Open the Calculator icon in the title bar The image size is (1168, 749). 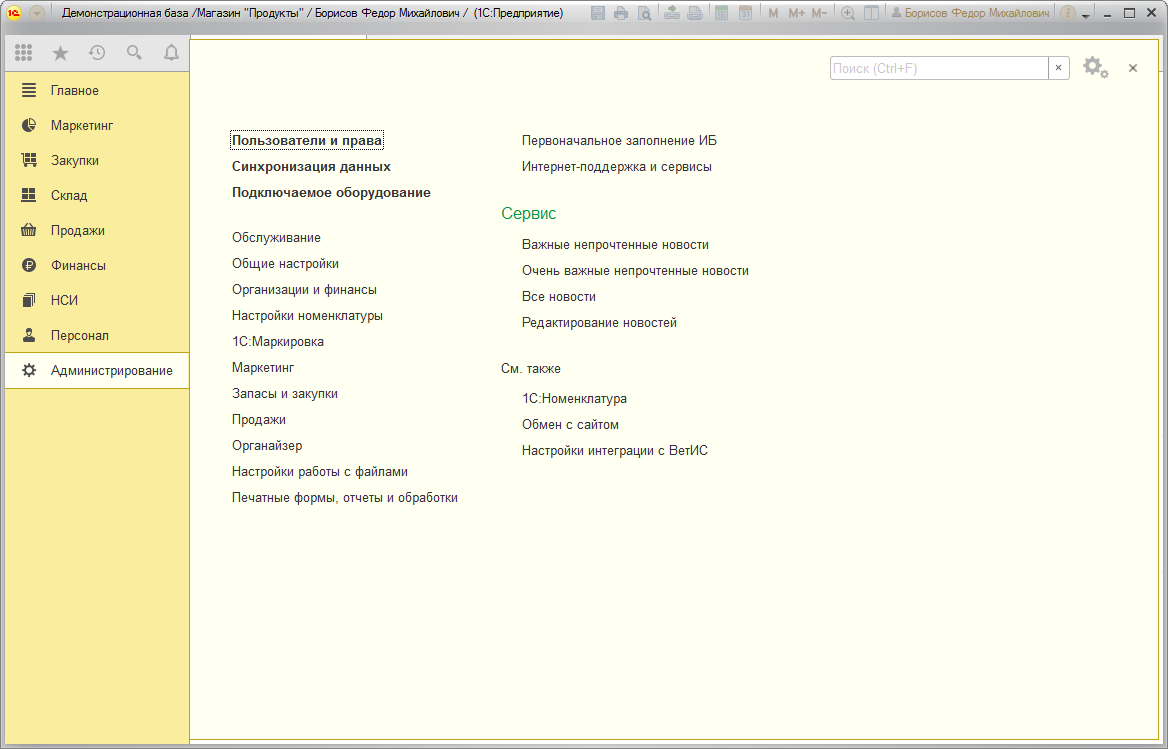721,13
